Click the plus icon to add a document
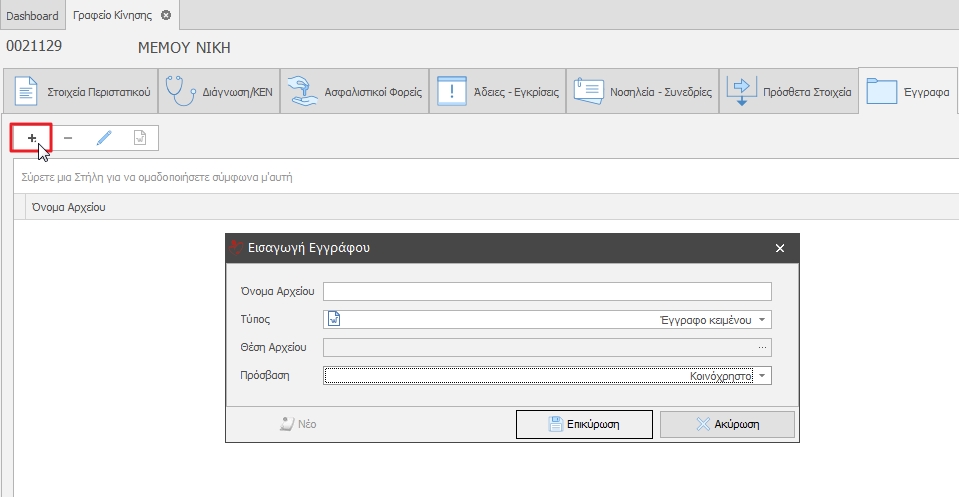 [x=32, y=138]
